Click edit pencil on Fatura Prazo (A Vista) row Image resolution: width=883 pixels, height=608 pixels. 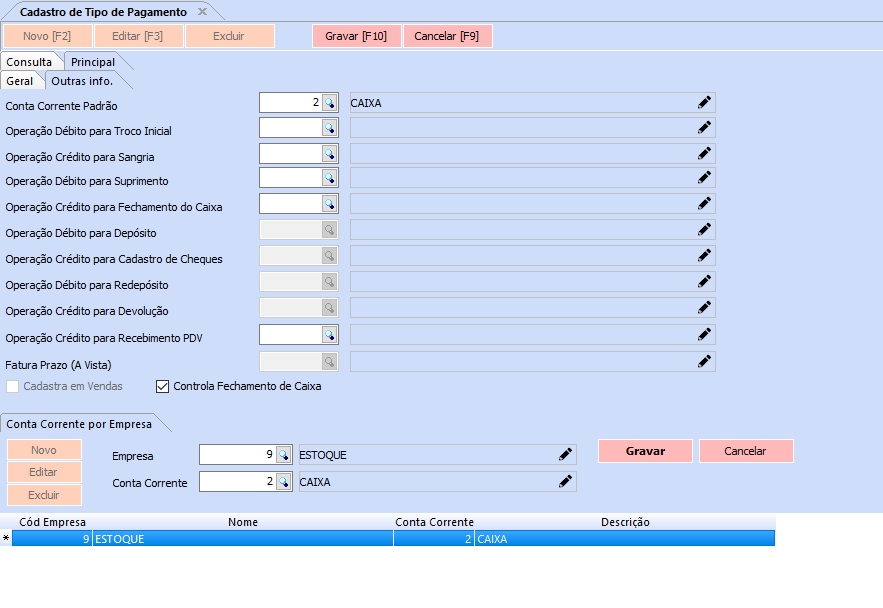click(704, 361)
